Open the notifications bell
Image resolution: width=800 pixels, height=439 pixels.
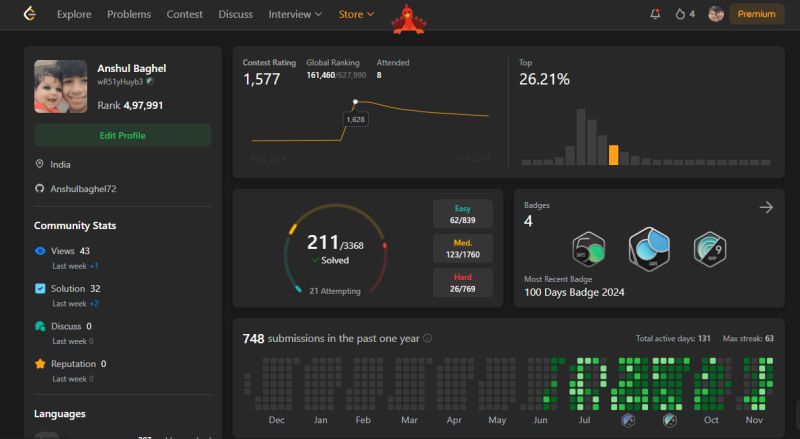coord(655,14)
